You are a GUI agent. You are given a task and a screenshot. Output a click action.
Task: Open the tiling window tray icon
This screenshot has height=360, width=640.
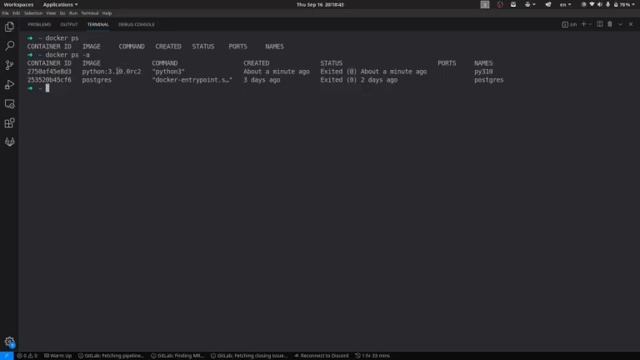click(x=484, y=4)
